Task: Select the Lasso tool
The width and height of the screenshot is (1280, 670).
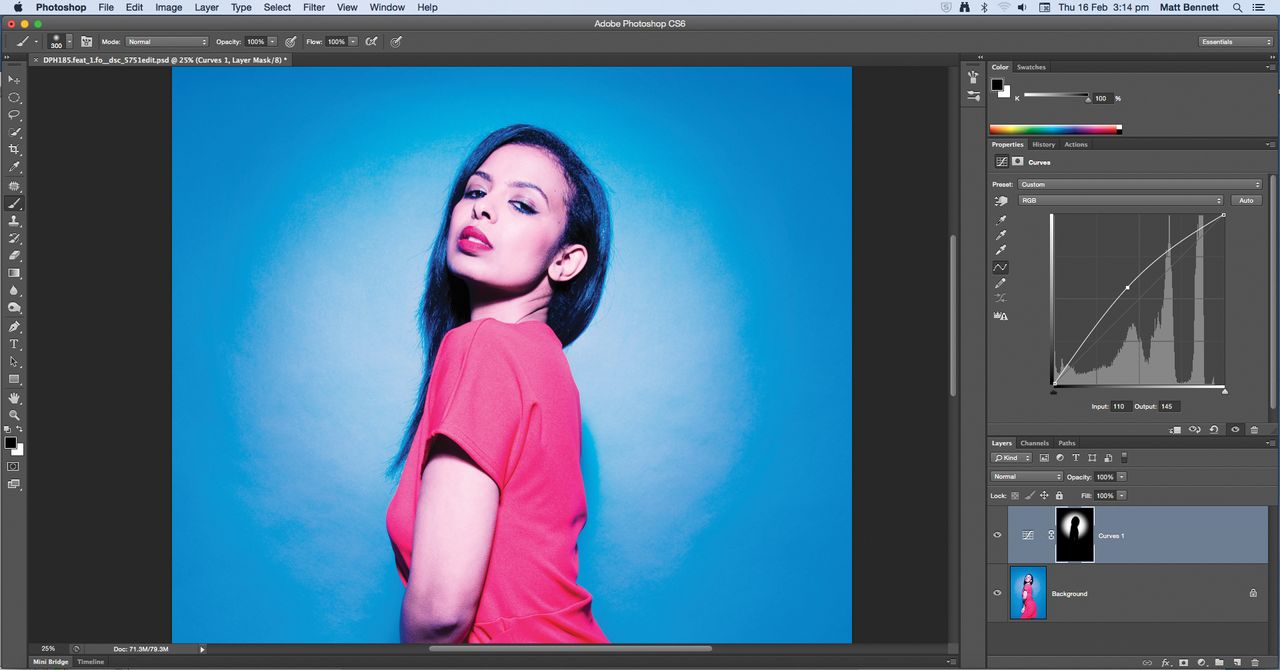Action: [x=14, y=115]
